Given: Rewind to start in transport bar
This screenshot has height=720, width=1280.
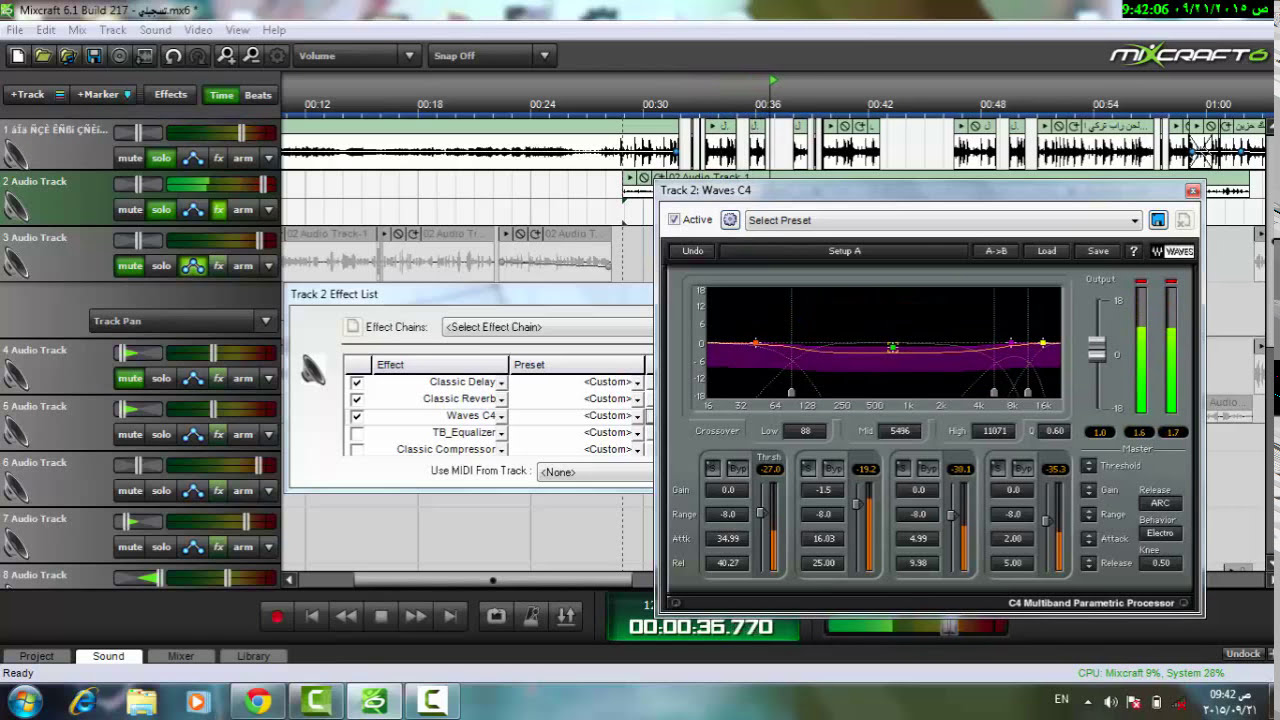Looking at the screenshot, I should tap(312, 617).
